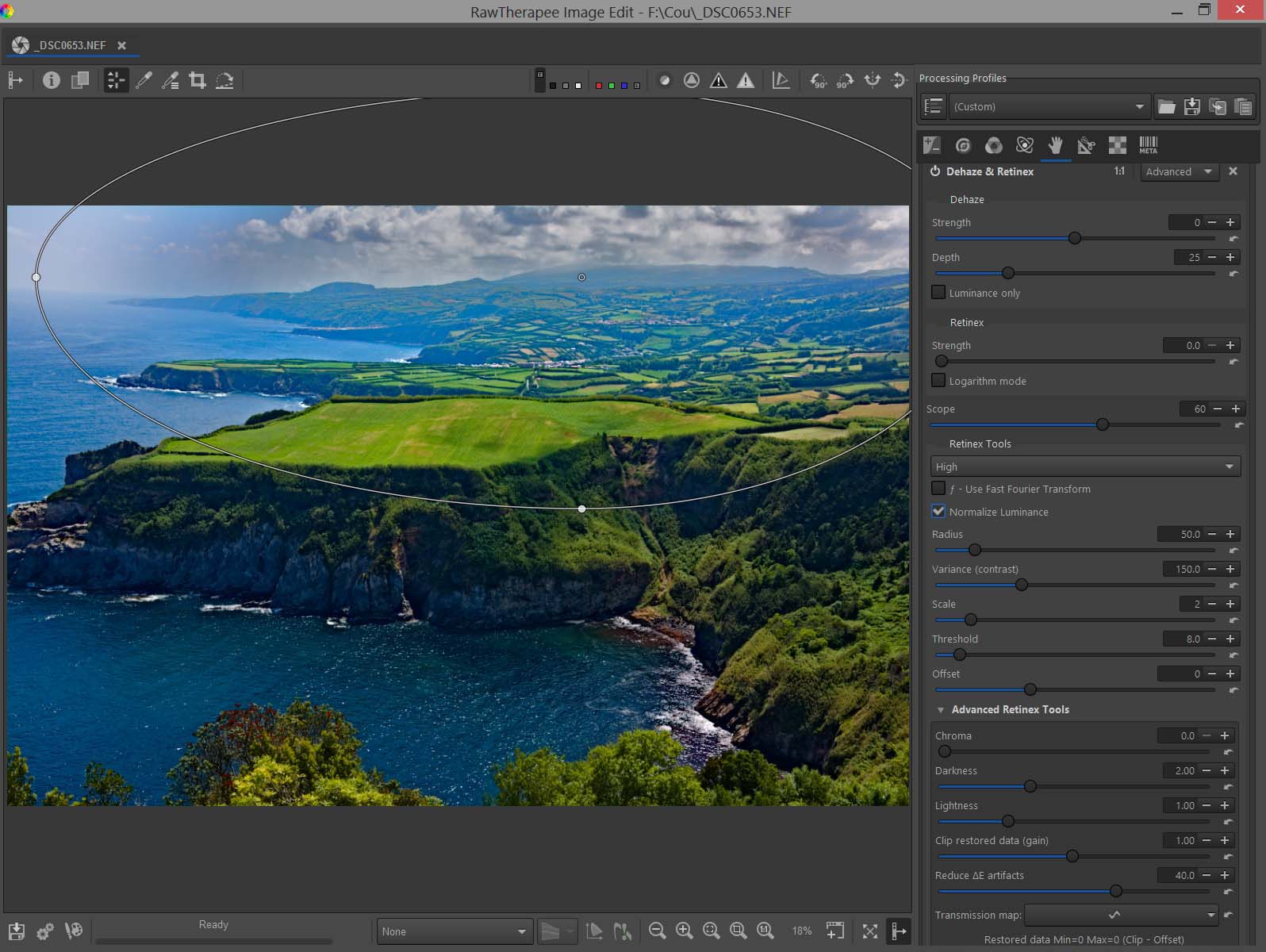
Task: Uncheck Normalize Luminance
Action: pyautogui.click(x=938, y=512)
